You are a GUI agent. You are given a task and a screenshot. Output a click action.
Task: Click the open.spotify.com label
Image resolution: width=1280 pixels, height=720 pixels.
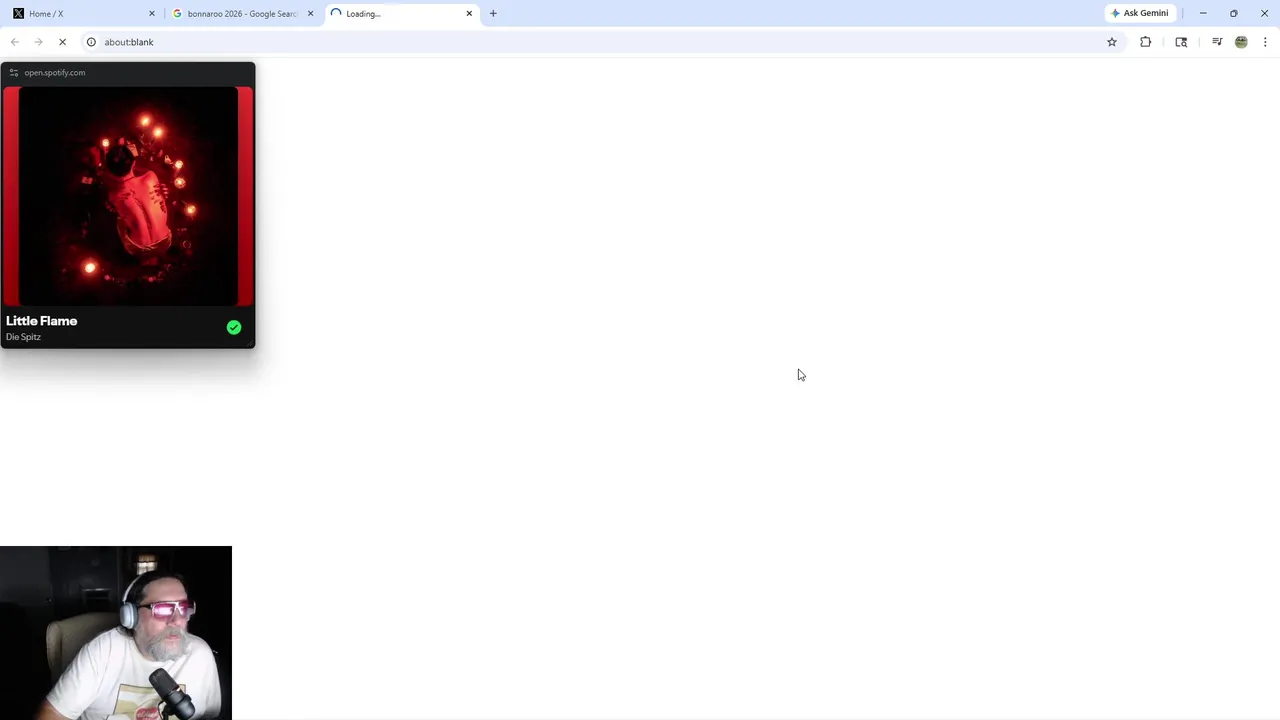click(x=55, y=73)
